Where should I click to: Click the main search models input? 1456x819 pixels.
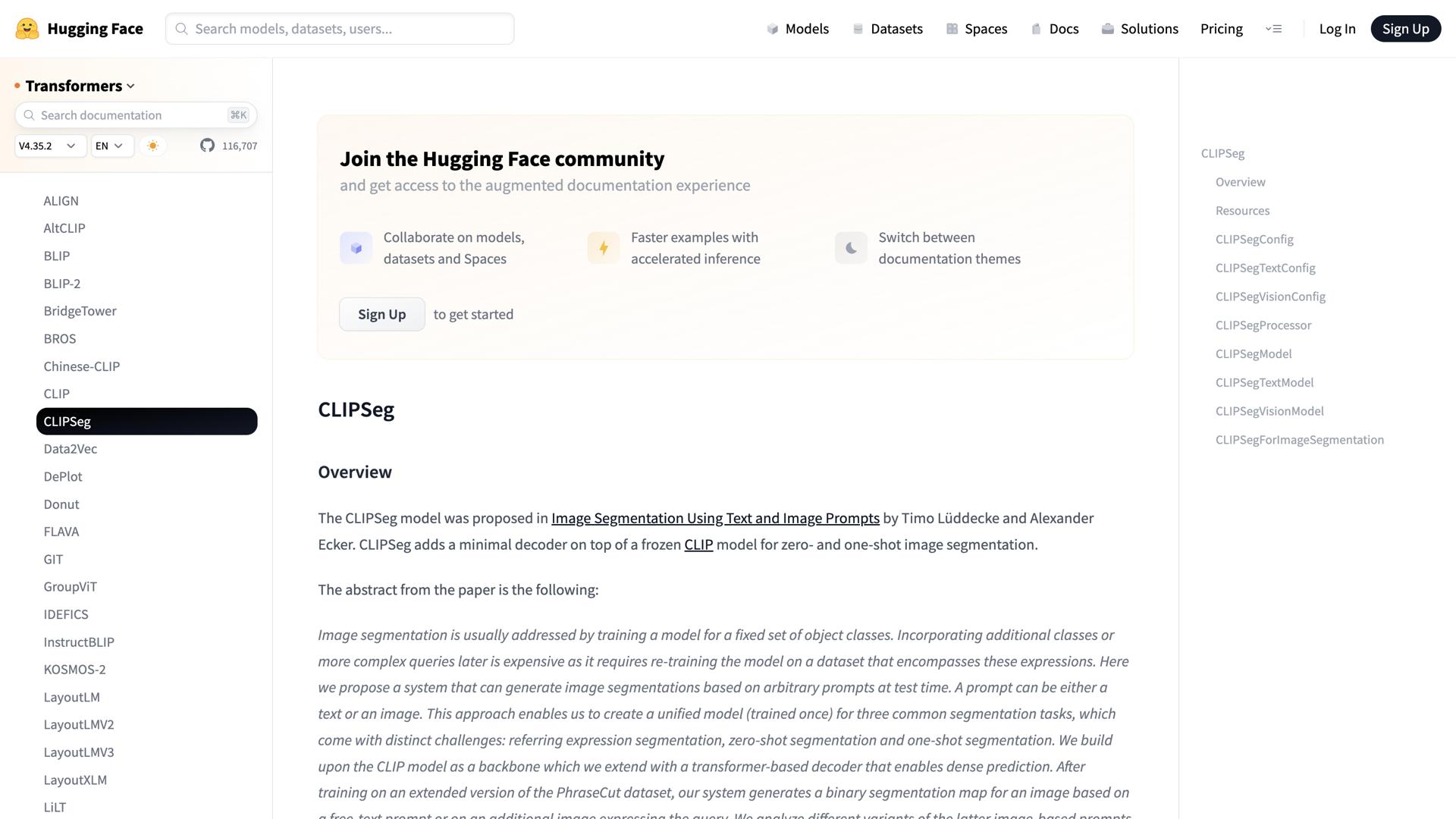point(340,29)
